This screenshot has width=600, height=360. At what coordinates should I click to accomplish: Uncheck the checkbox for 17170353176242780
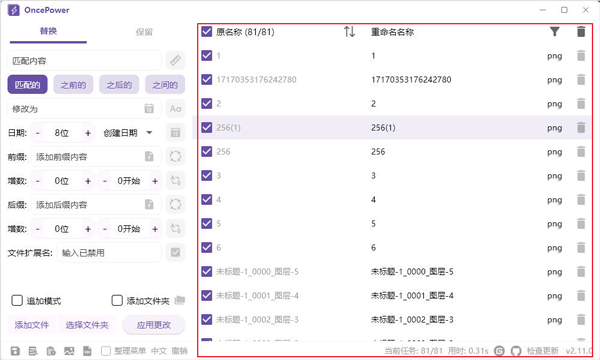tap(207, 80)
